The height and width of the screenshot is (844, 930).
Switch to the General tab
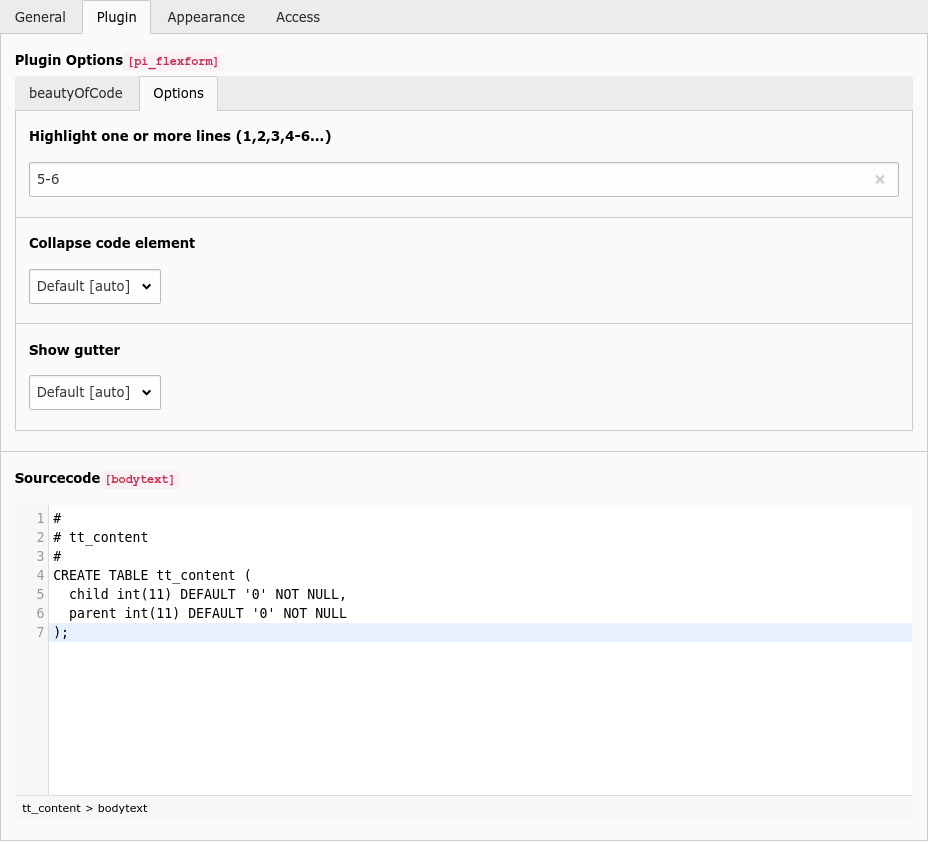pos(40,17)
